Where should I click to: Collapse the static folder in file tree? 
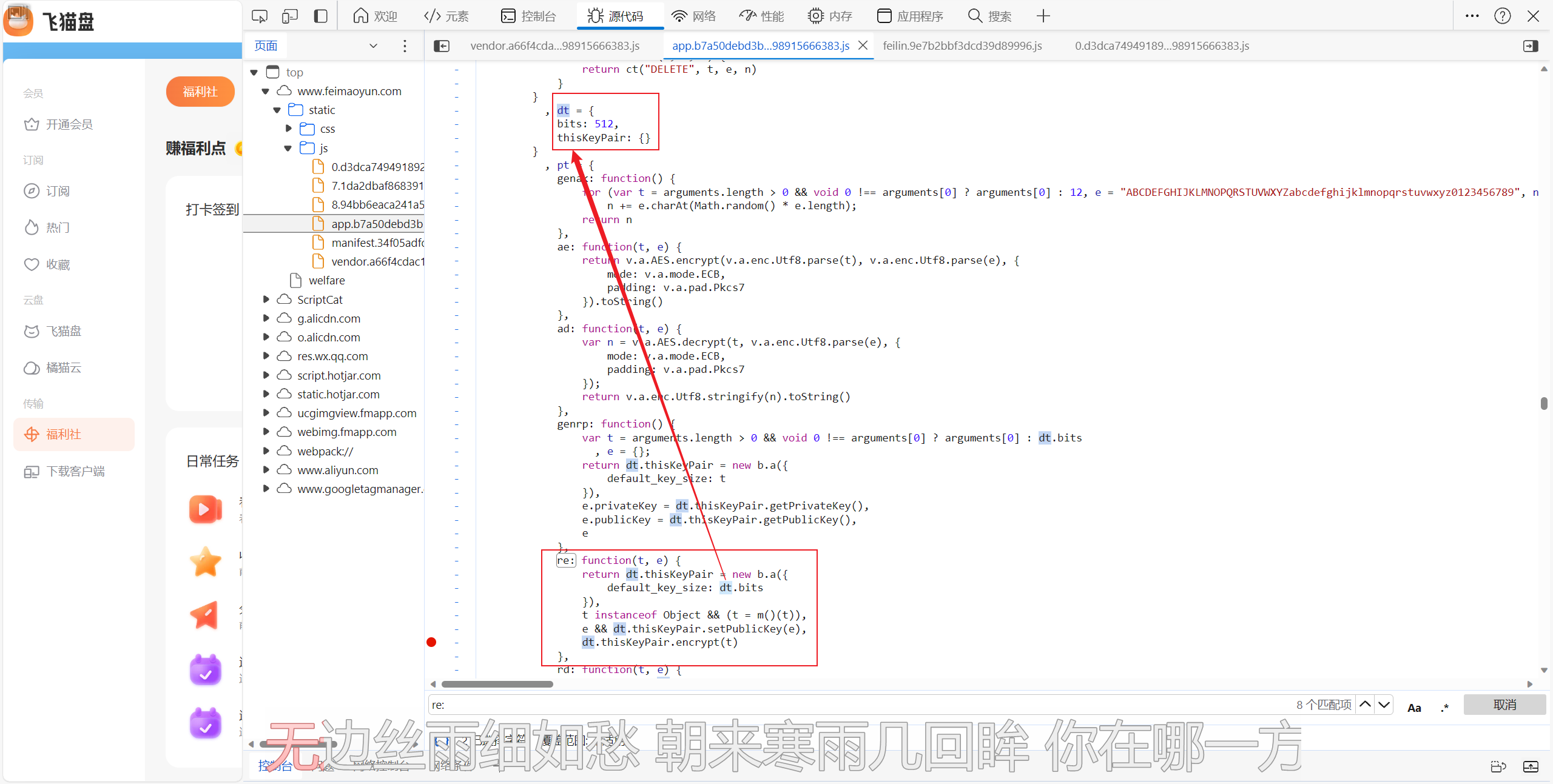click(x=277, y=110)
